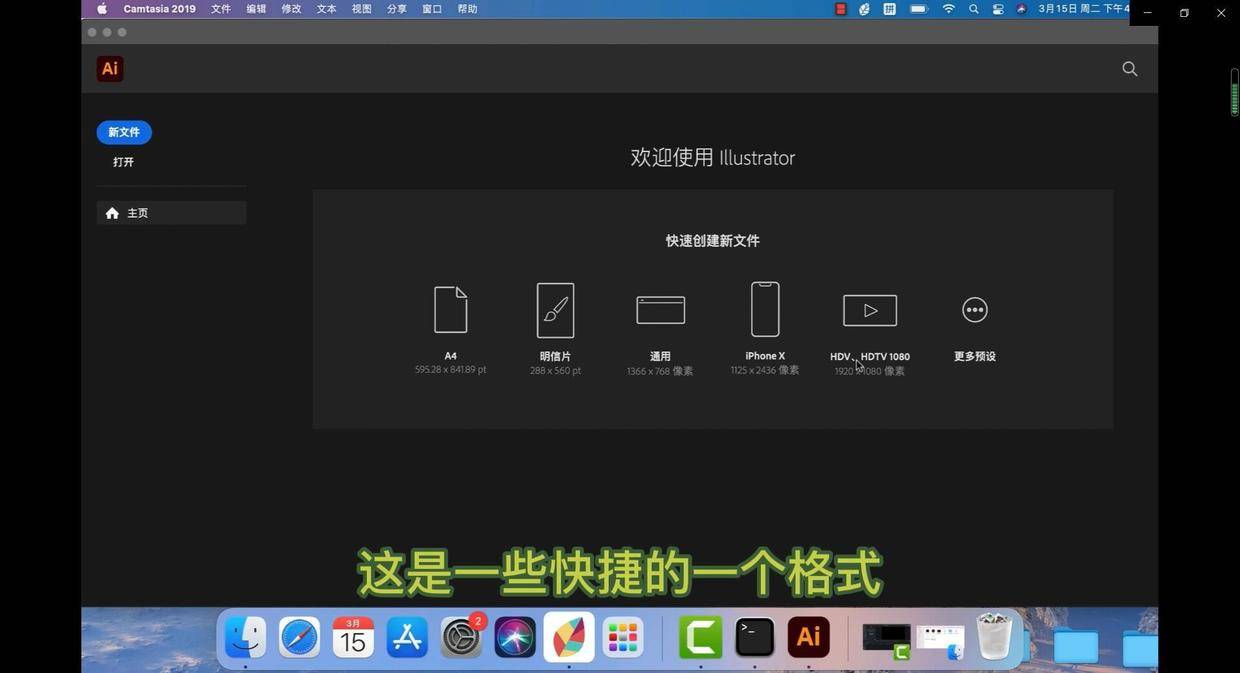Open the 视图 menu in menu bar

pos(361,9)
